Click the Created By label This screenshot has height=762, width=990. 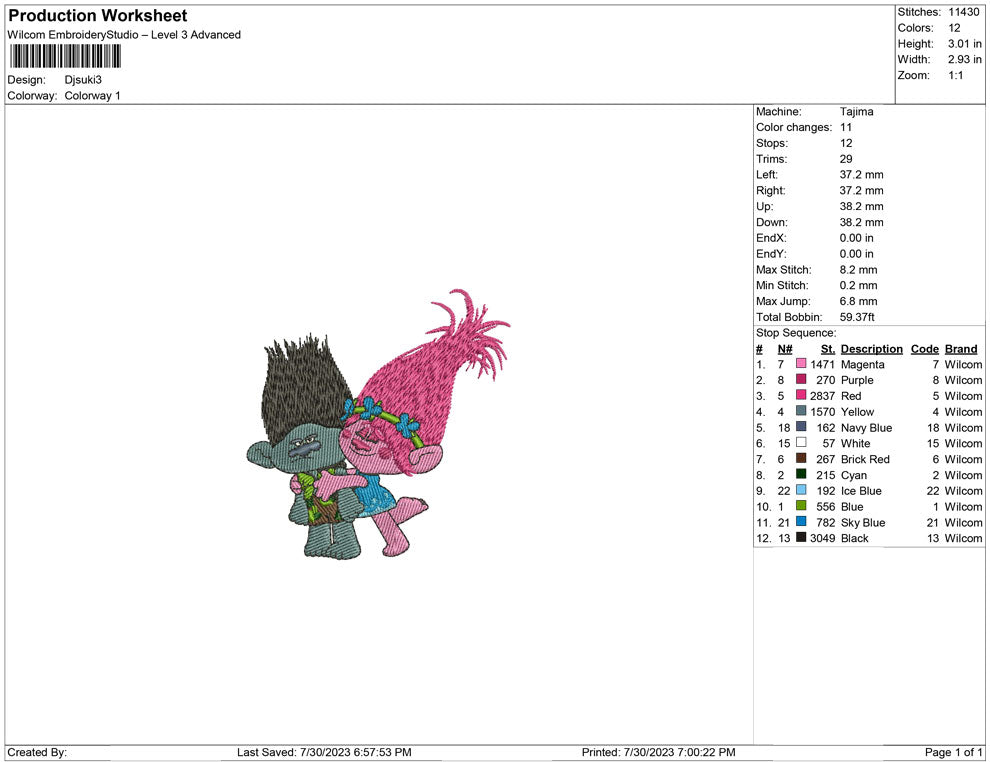coord(37,752)
